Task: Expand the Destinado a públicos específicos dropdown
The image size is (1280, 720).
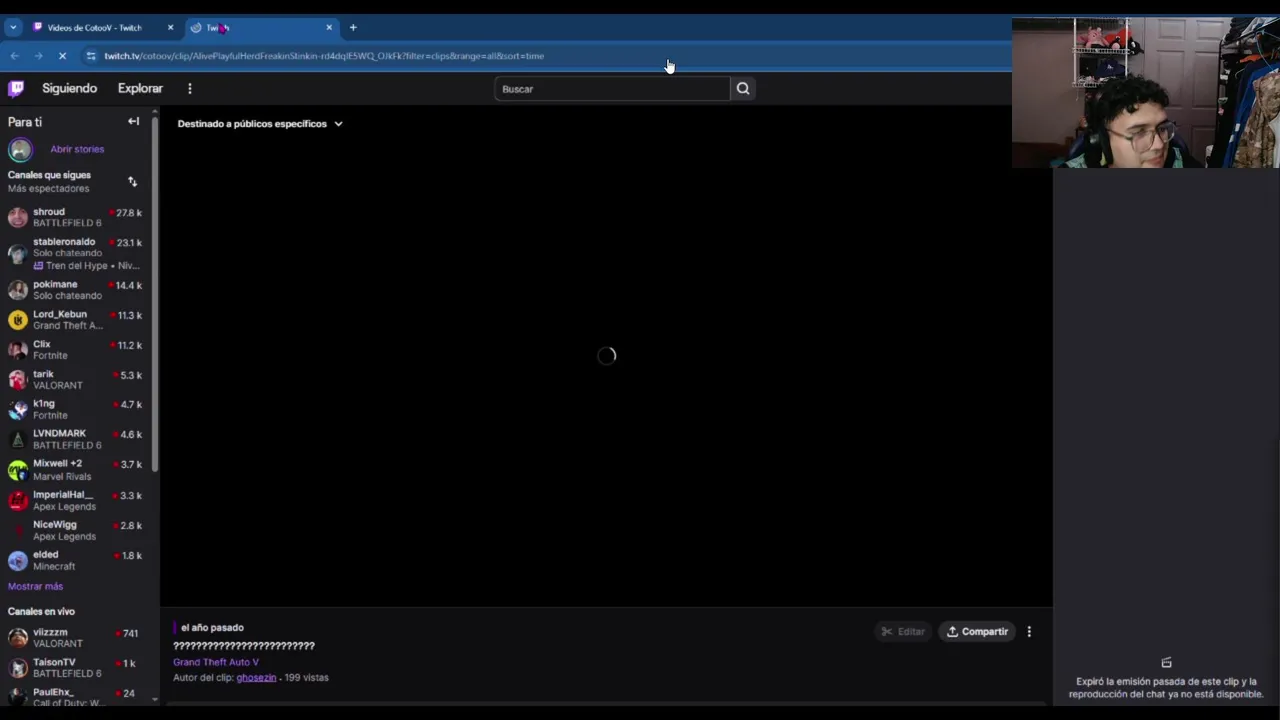Action: point(260,124)
